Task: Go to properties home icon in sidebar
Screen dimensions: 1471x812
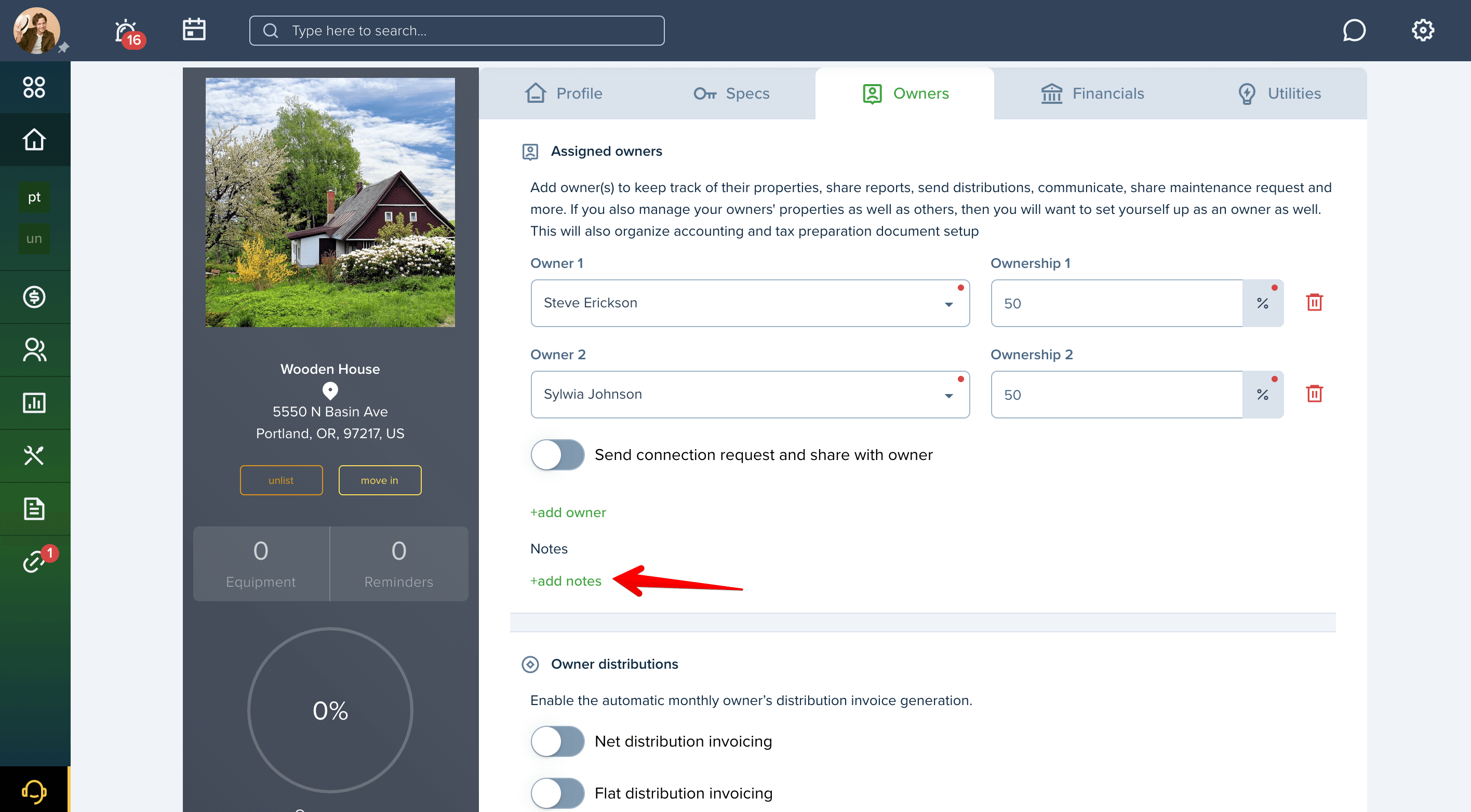Action: pyautogui.click(x=34, y=140)
